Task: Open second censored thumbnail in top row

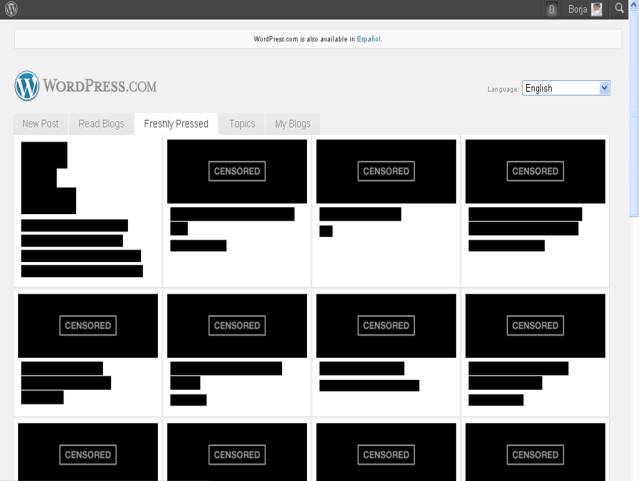Action: click(237, 171)
